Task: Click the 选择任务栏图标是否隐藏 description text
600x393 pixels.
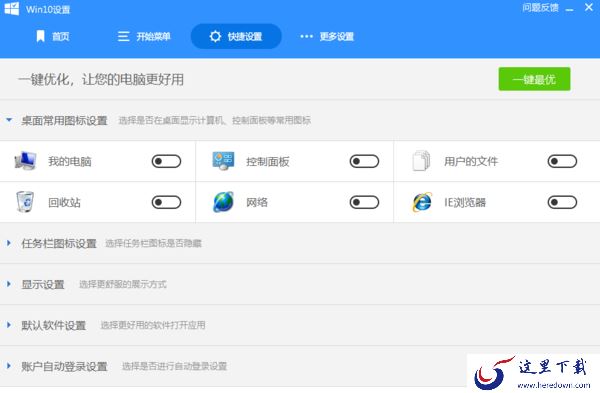Action: [153, 243]
